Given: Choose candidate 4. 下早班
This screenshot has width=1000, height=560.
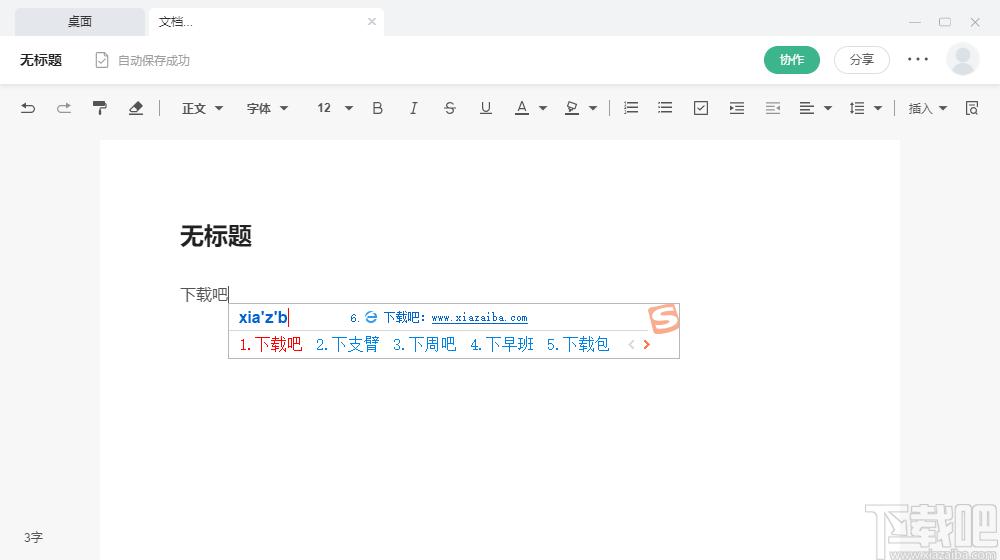Looking at the screenshot, I should point(502,344).
